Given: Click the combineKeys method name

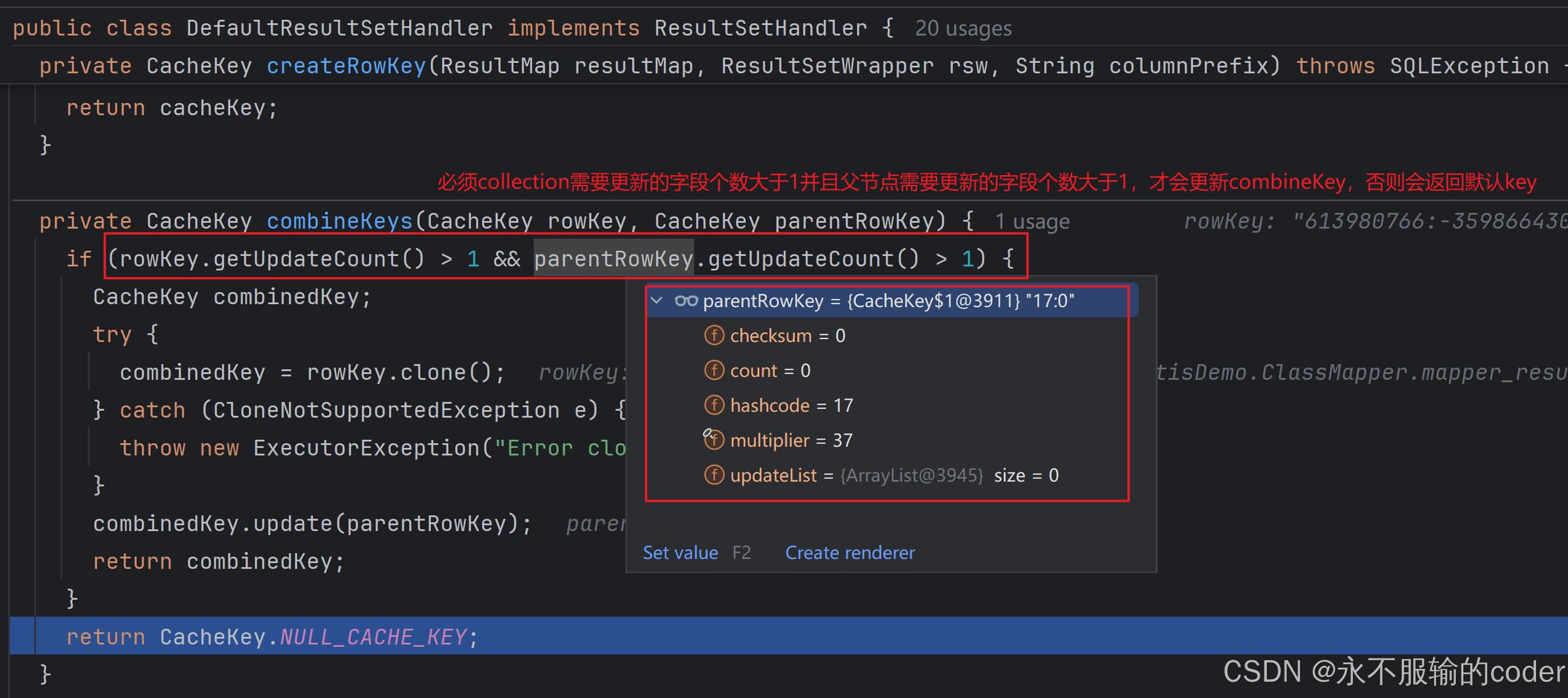Looking at the screenshot, I should tap(340, 221).
